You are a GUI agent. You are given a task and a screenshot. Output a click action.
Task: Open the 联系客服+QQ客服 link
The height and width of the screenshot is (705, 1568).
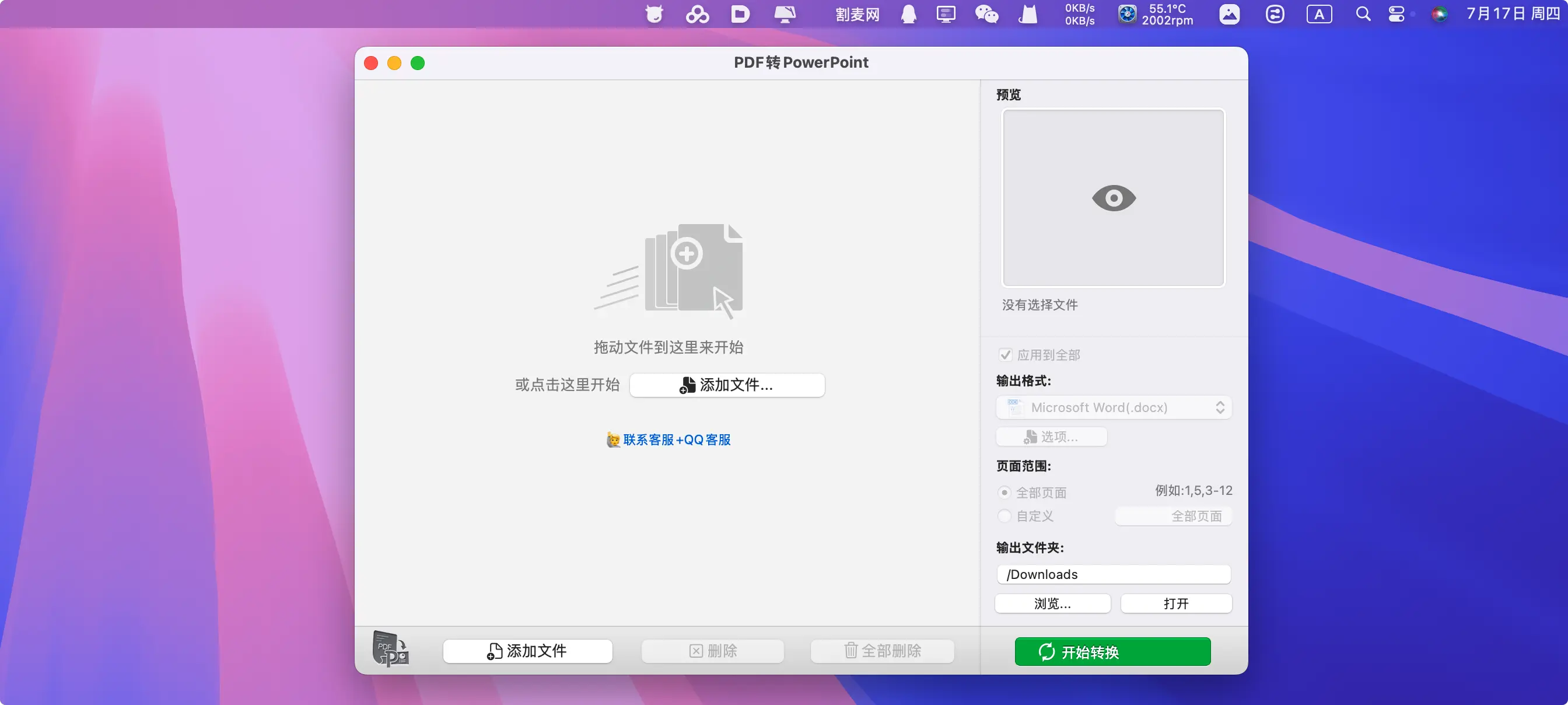[x=669, y=439]
